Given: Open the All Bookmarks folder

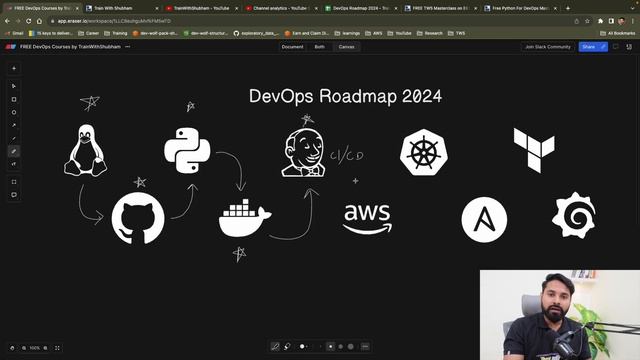Looking at the screenshot, I should [618, 33].
